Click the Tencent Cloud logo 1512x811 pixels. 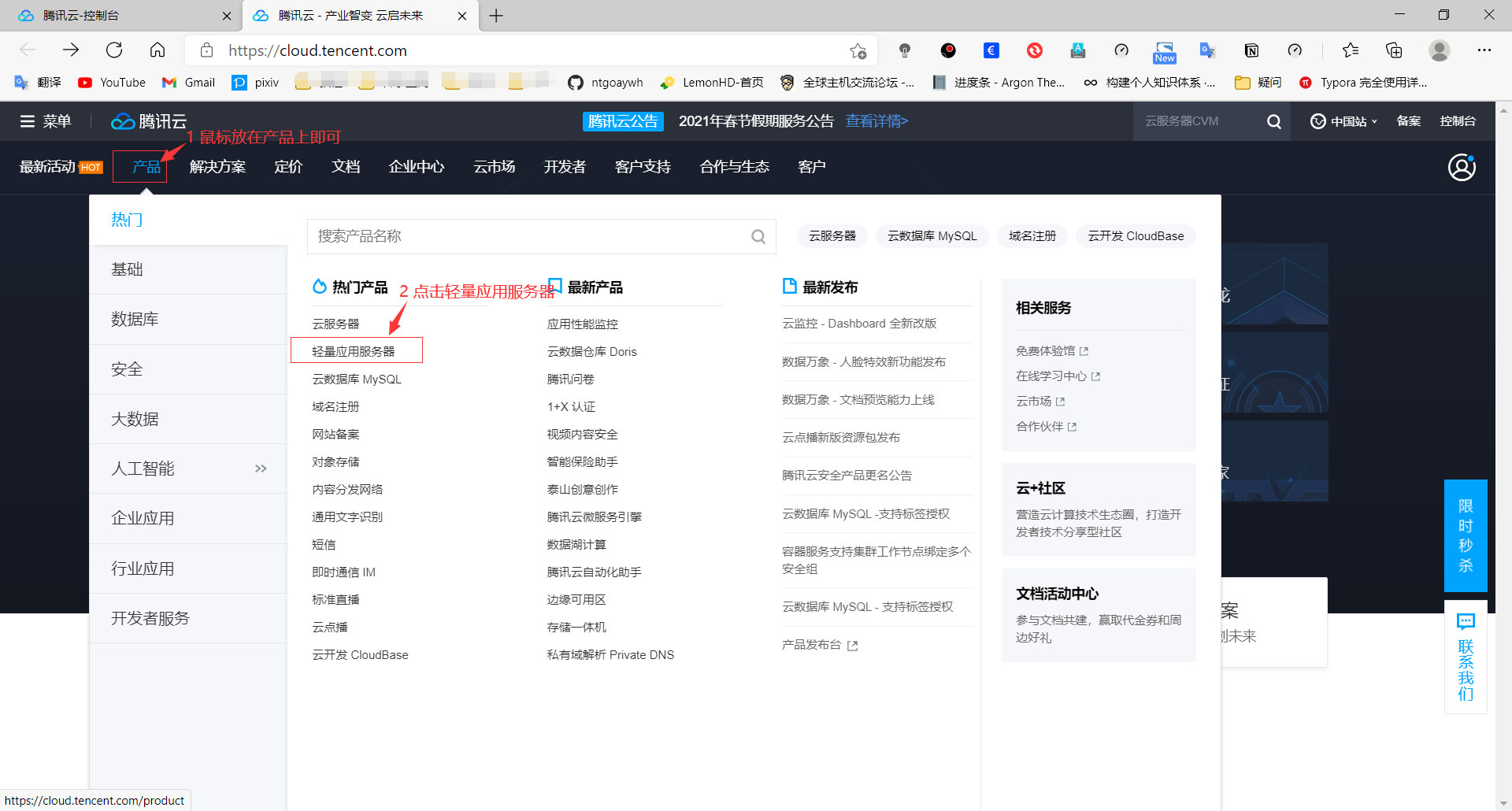tap(149, 121)
